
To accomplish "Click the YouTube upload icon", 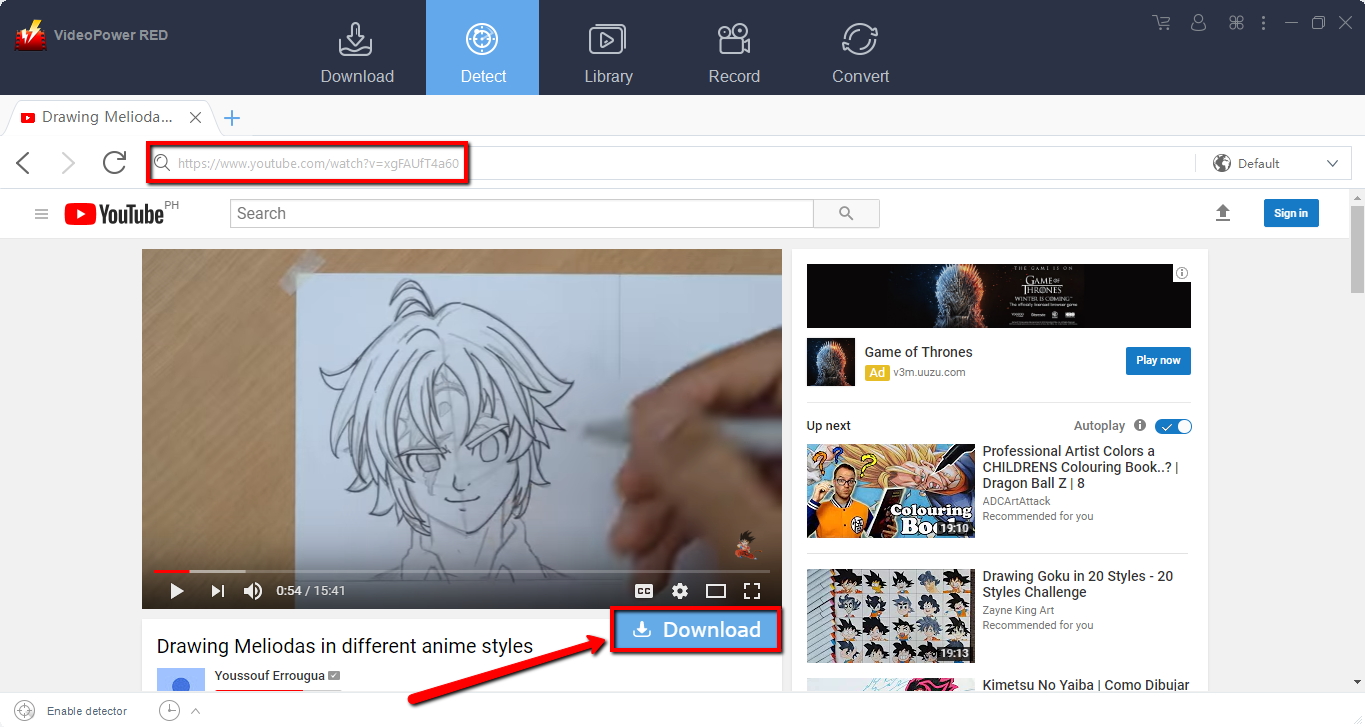I will (1222, 213).
